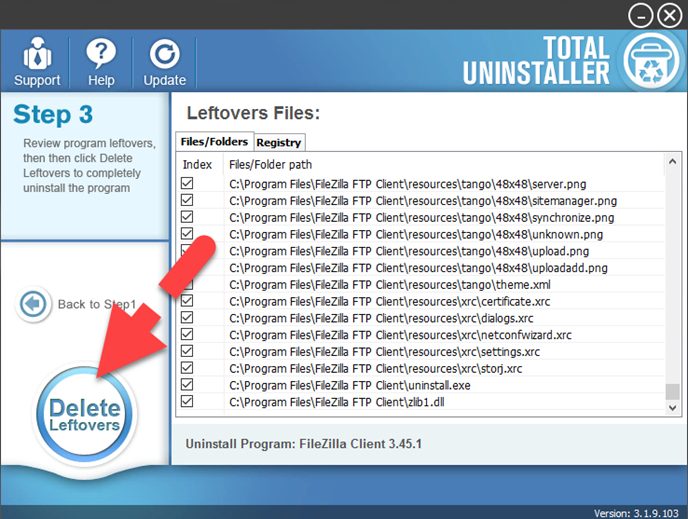Close the Total Uninstaller window
The height and width of the screenshot is (519, 688).
point(670,16)
